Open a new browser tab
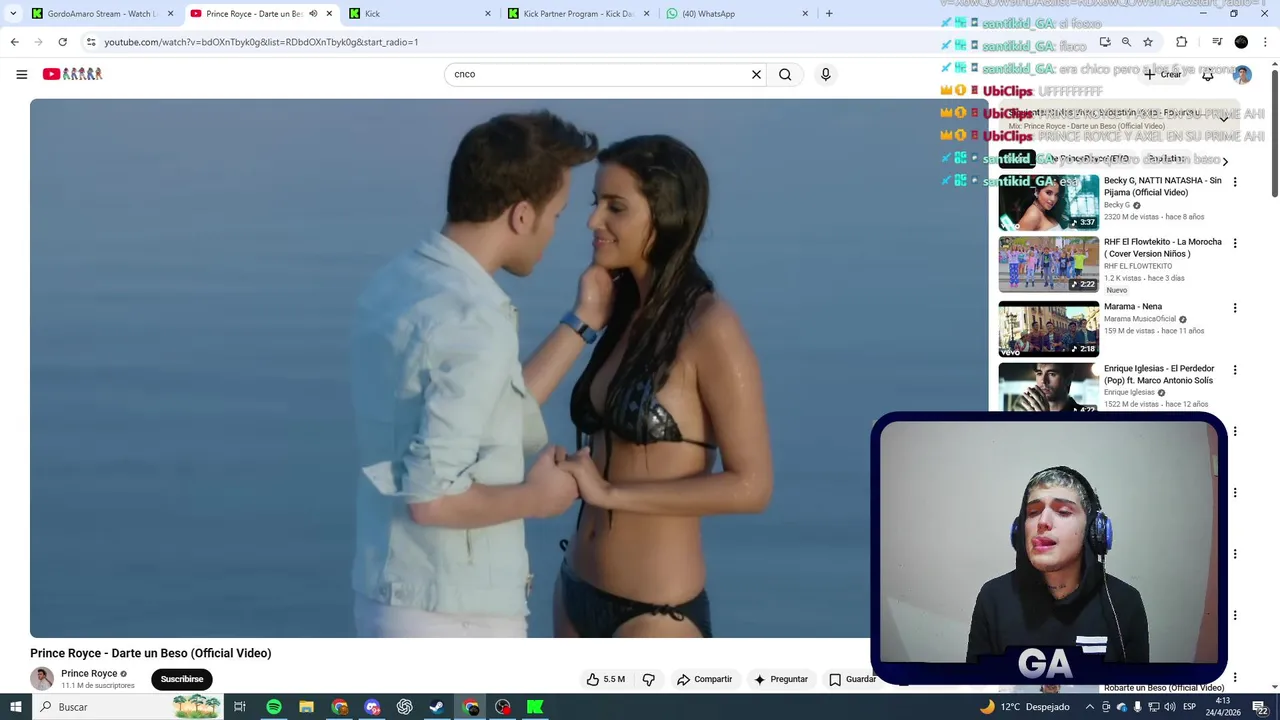The width and height of the screenshot is (1280, 720). click(x=829, y=14)
